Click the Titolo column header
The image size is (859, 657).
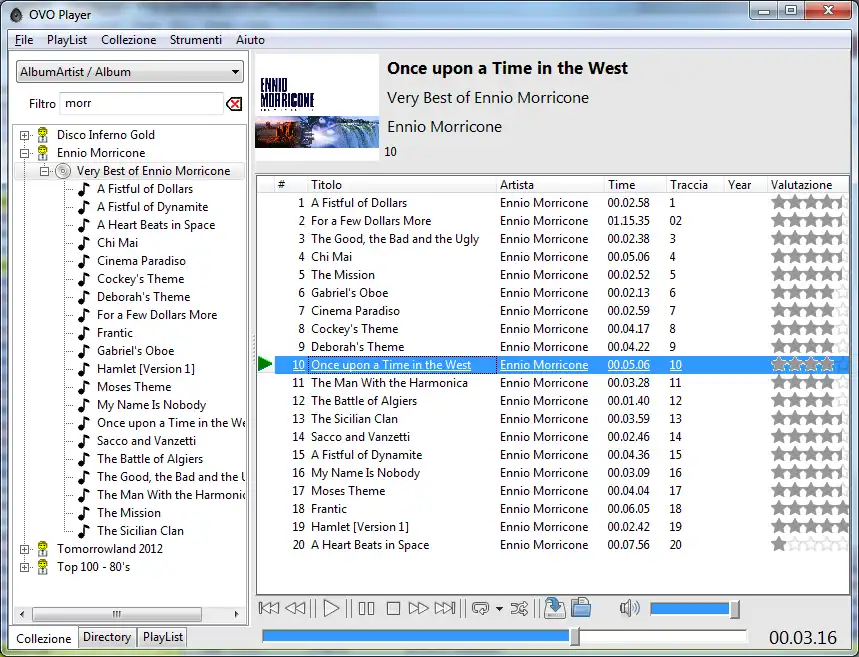401,185
